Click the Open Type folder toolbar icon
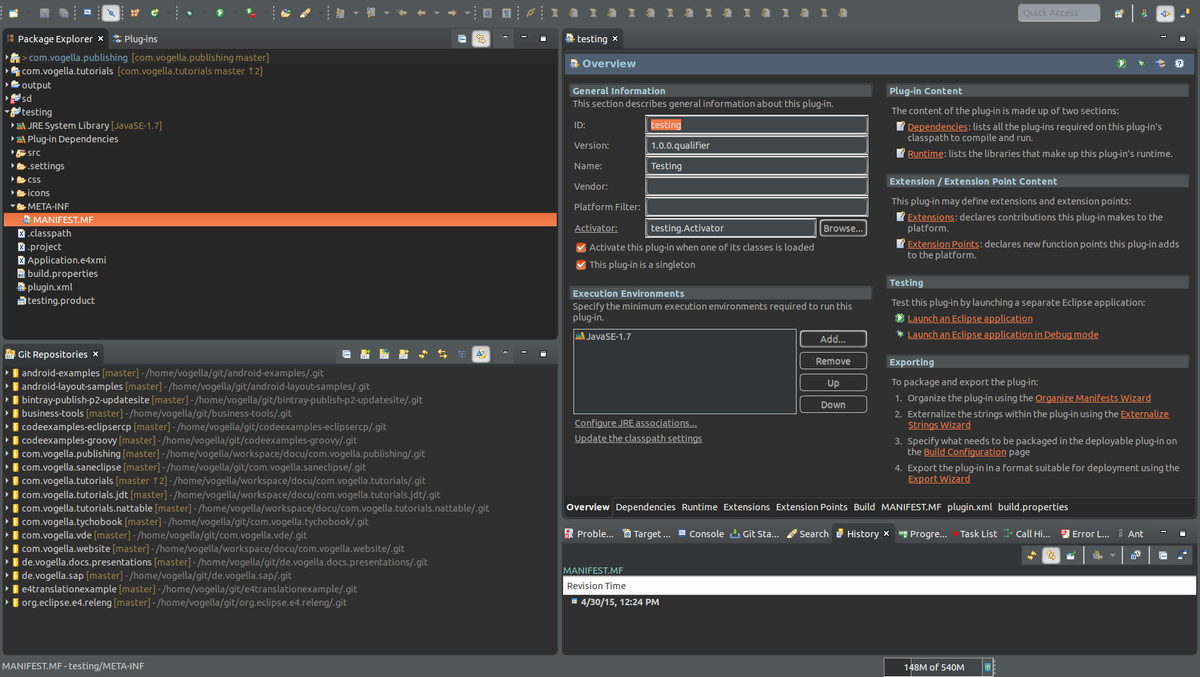This screenshot has height=677, width=1200. click(286, 13)
